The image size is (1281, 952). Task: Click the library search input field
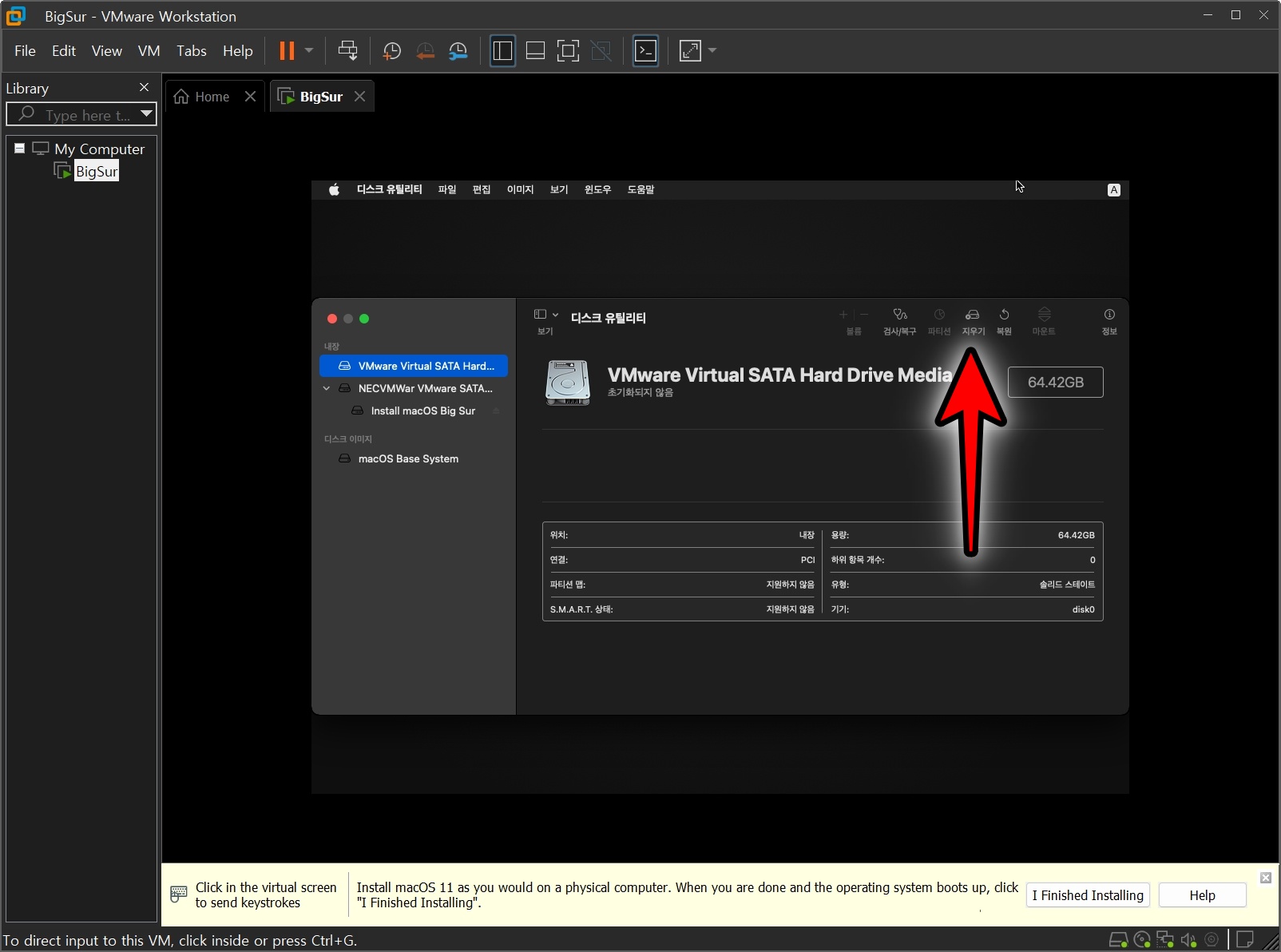[81, 114]
